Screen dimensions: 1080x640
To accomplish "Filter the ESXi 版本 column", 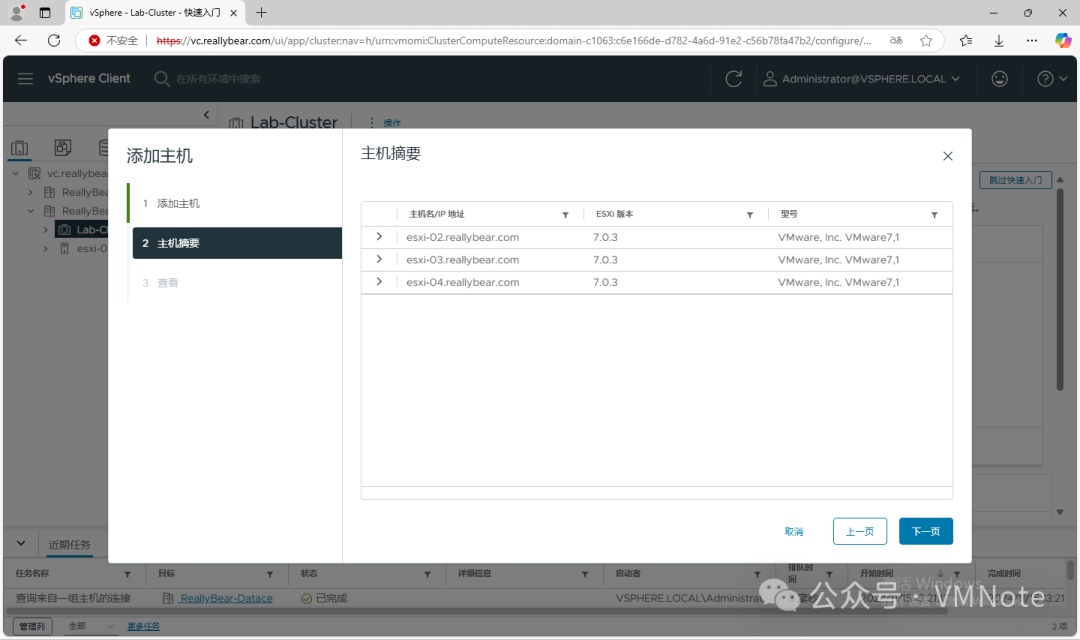I will (750, 215).
